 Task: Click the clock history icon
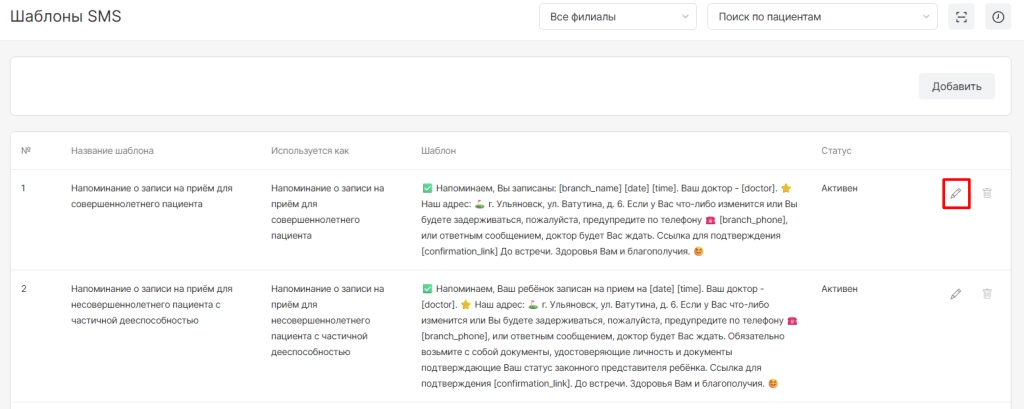pyautogui.click(x=997, y=17)
